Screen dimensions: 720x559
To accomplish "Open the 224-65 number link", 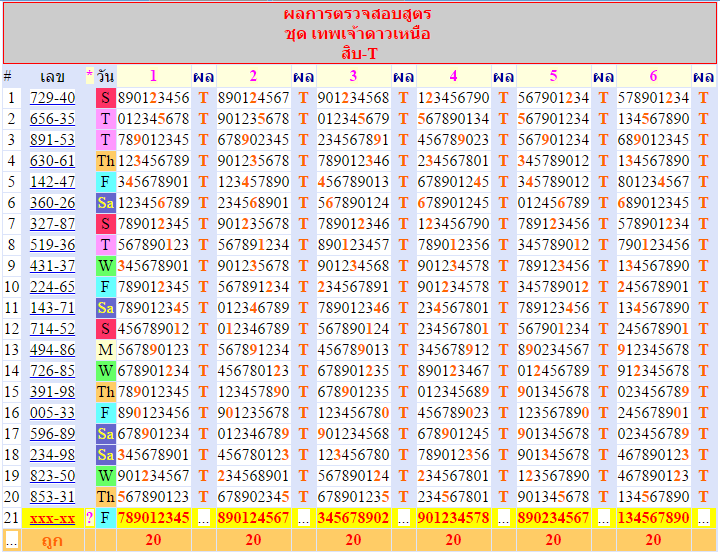I will click(x=52, y=287).
